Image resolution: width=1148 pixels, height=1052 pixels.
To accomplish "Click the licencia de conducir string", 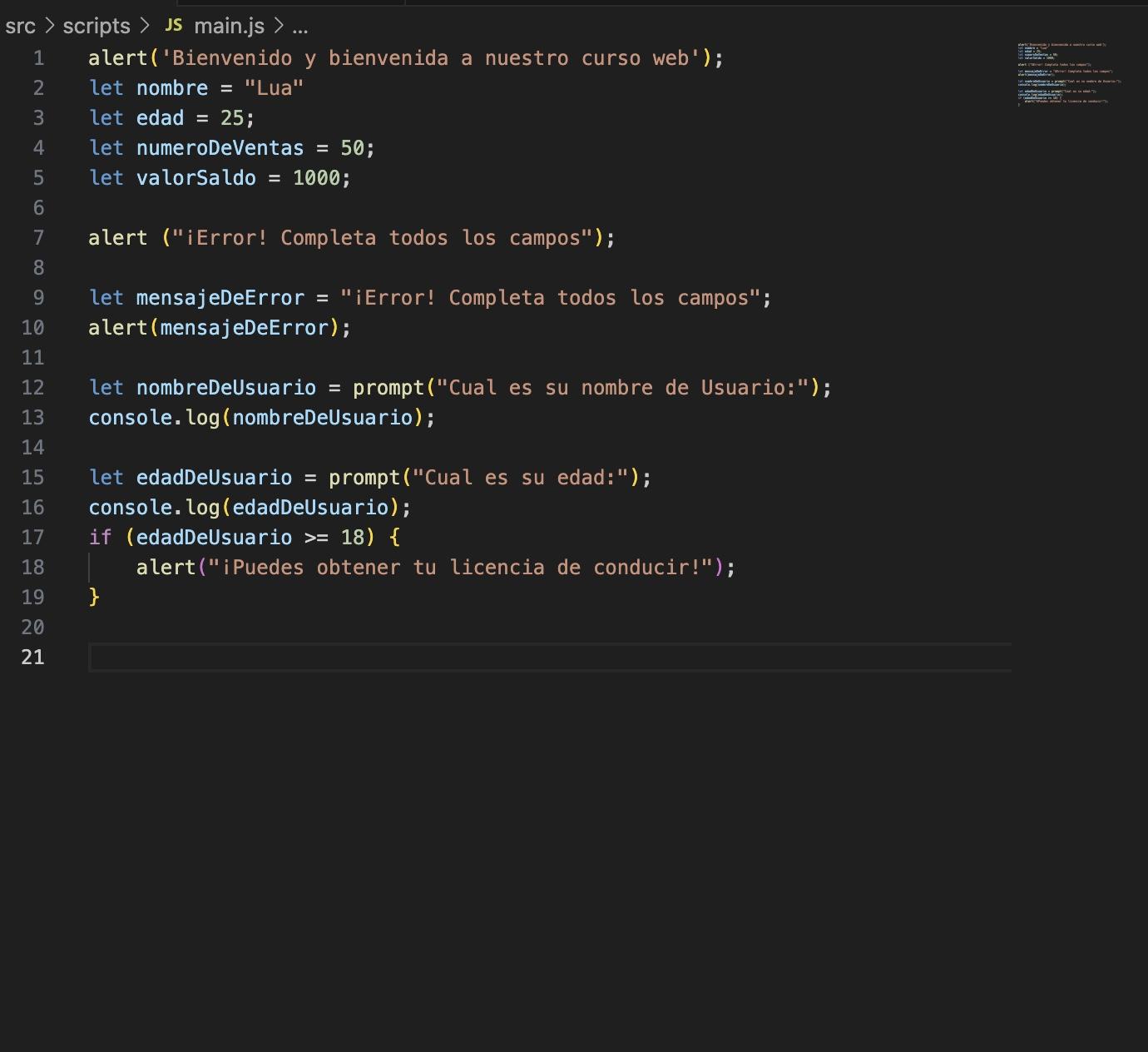I will pyautogui.click(x=461, y=568).
